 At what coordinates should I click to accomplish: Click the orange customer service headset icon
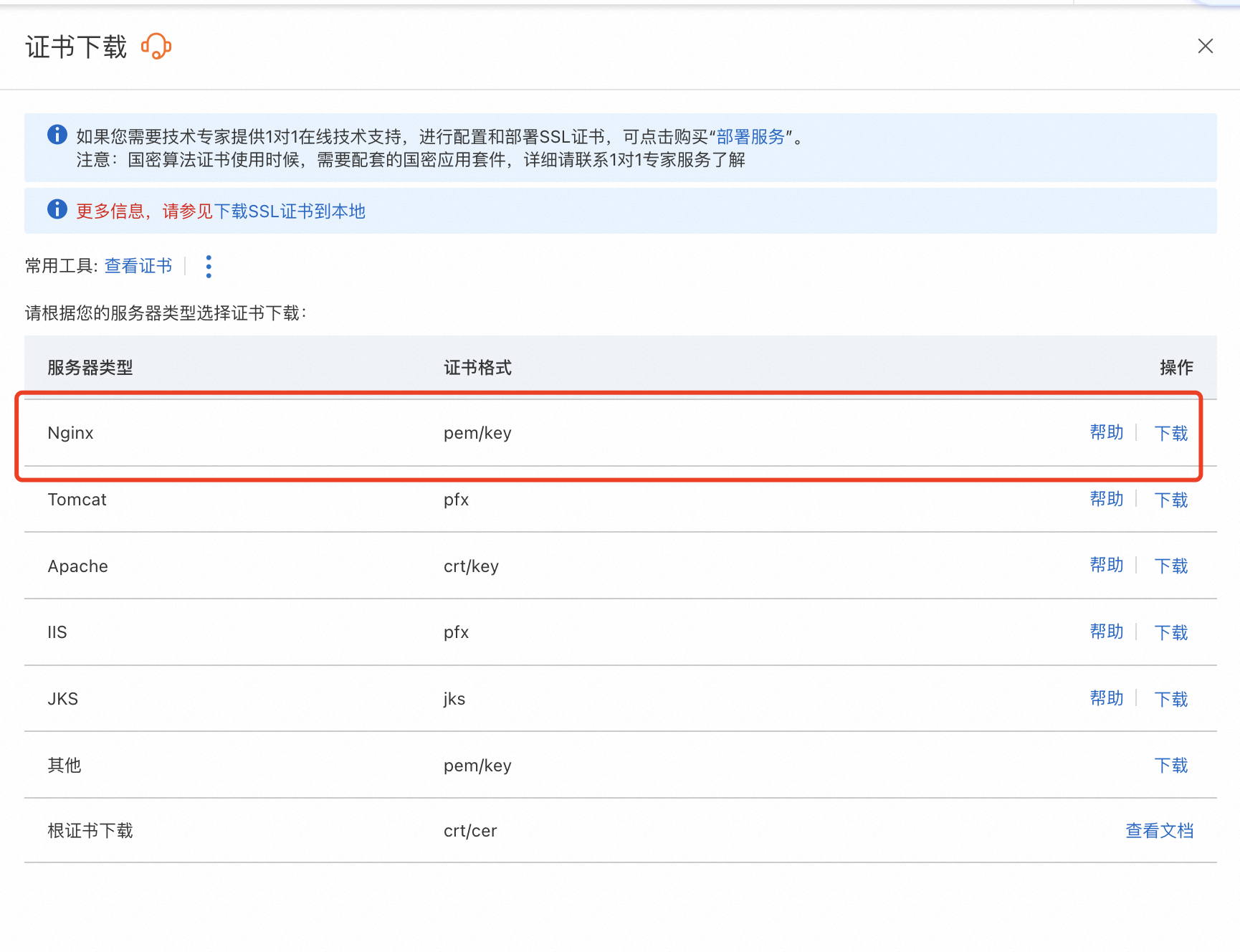coord(156,47)
